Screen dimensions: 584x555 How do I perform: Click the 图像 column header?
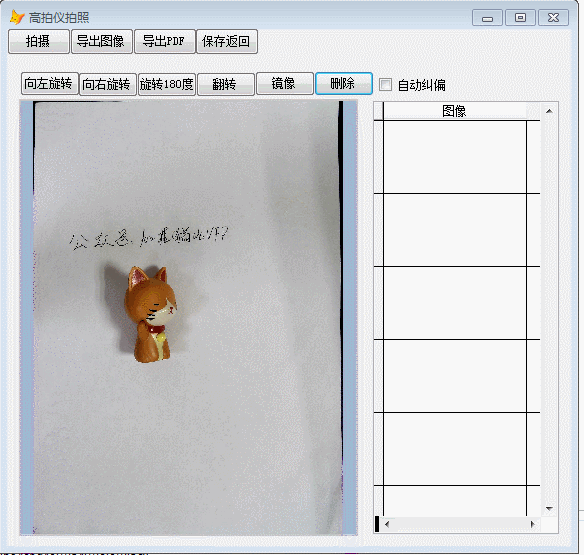click(454, 111)
